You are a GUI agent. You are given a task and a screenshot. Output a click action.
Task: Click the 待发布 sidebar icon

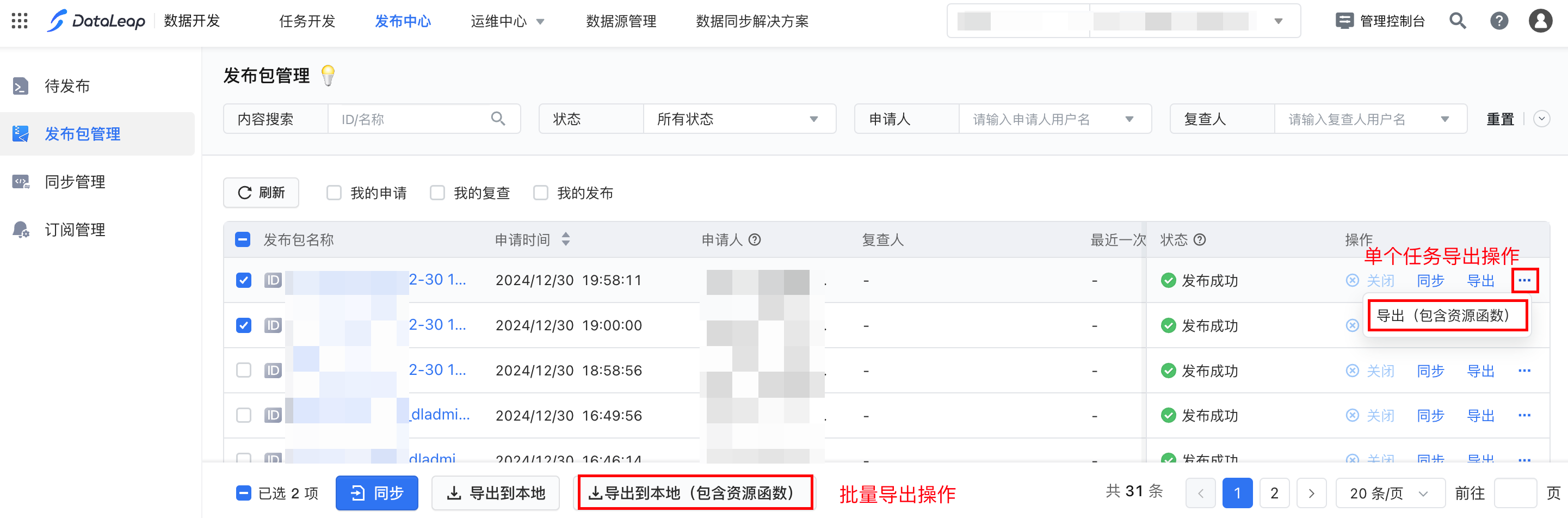coord(21,86)
